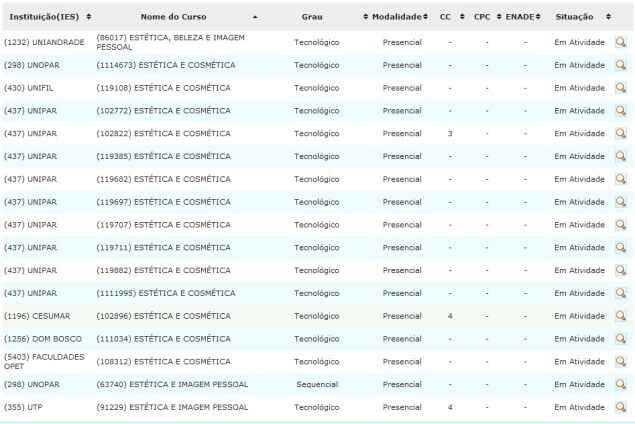Image resolution: width=635 pixels, height=424 pixels.
Task: Sort table by Situação column
Action: point(608,17)
